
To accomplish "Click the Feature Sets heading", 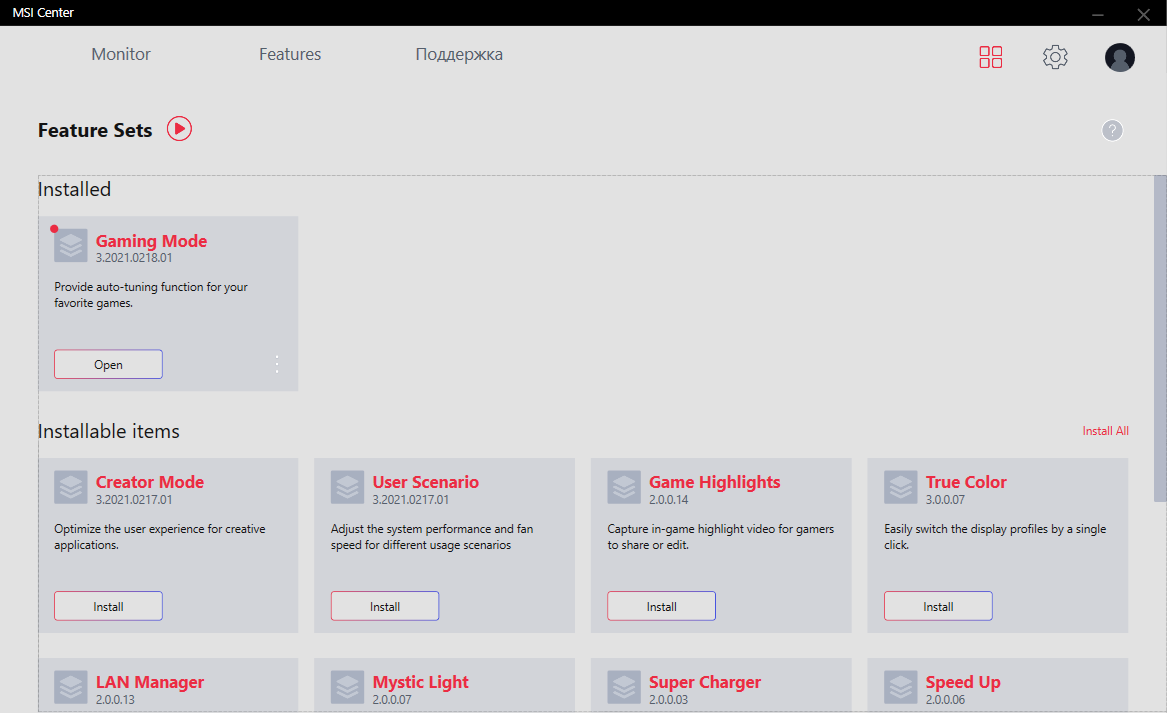I will pyautogui.click(x=95, y=130).
